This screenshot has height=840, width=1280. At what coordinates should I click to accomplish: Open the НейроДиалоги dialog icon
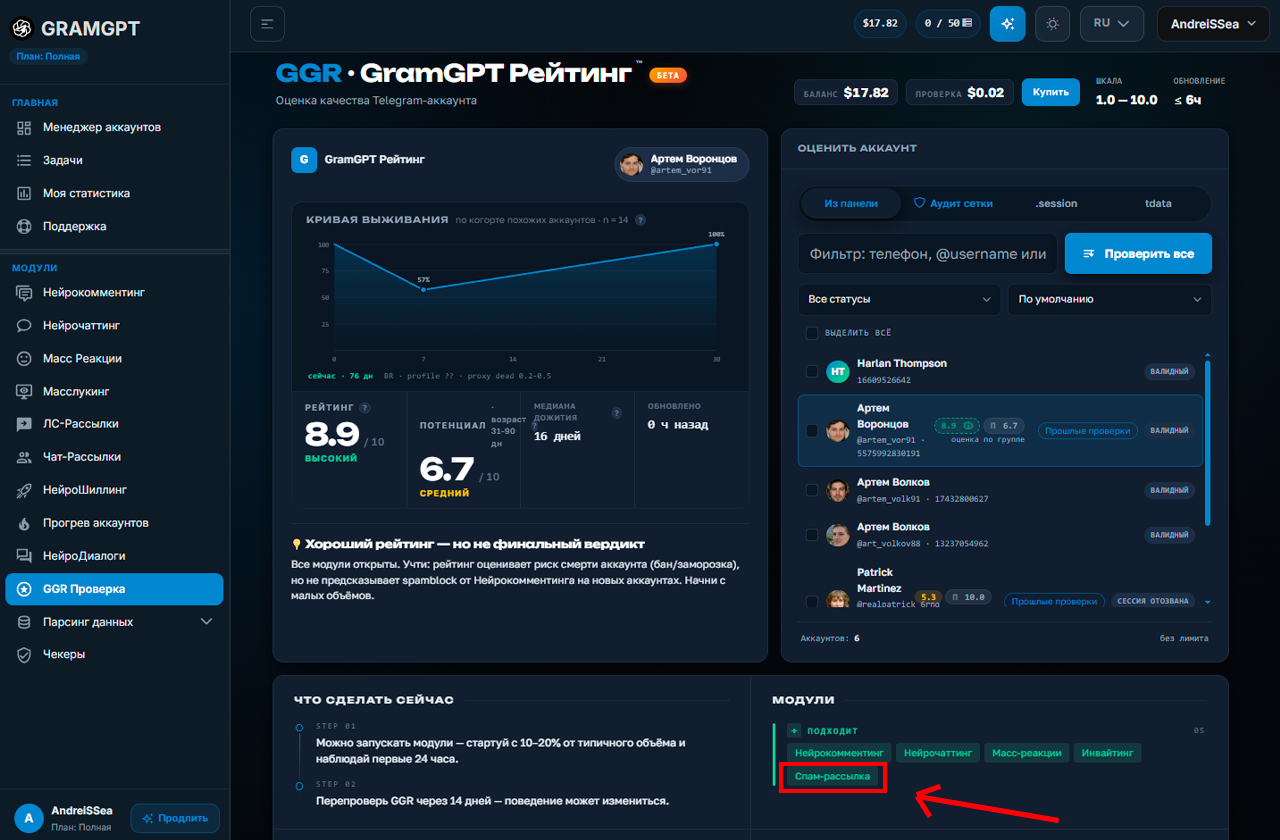coord(24,556)
